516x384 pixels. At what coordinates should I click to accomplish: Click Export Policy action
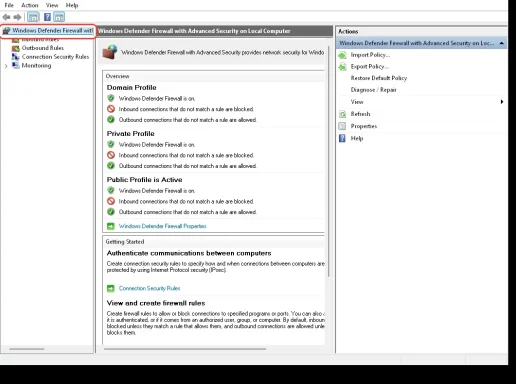(369, 67)
